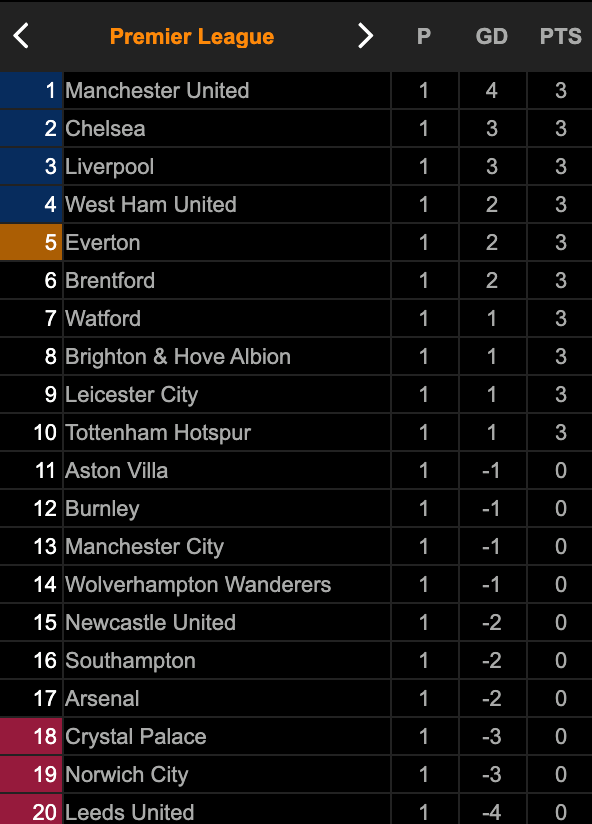Sort by the GD column header
The image size is (592, 824).
coord(492,36)
